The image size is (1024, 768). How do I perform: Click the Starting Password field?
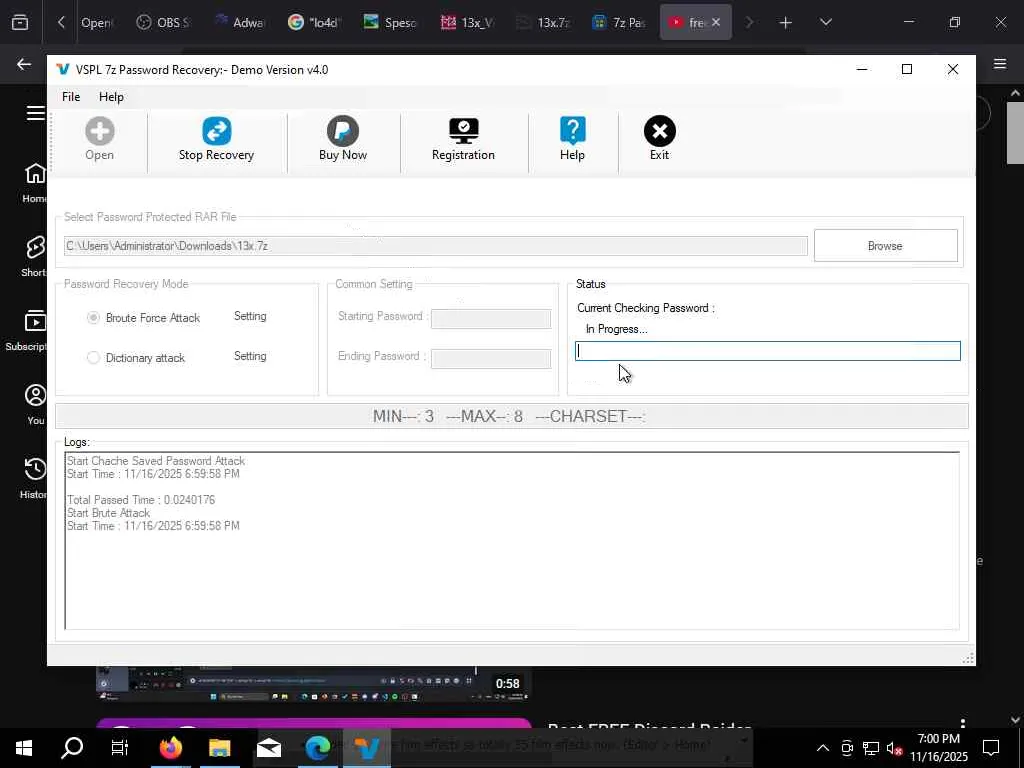click(x=491, y=319)
